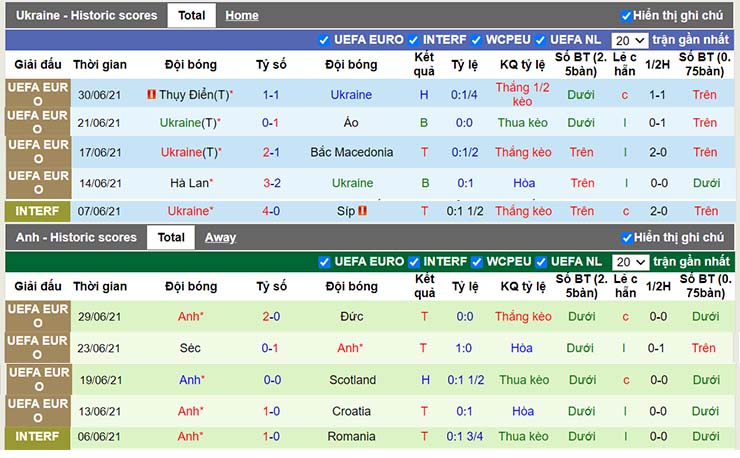
Task: Uncheck INTERF filter in Anh section
Action: 414,262
